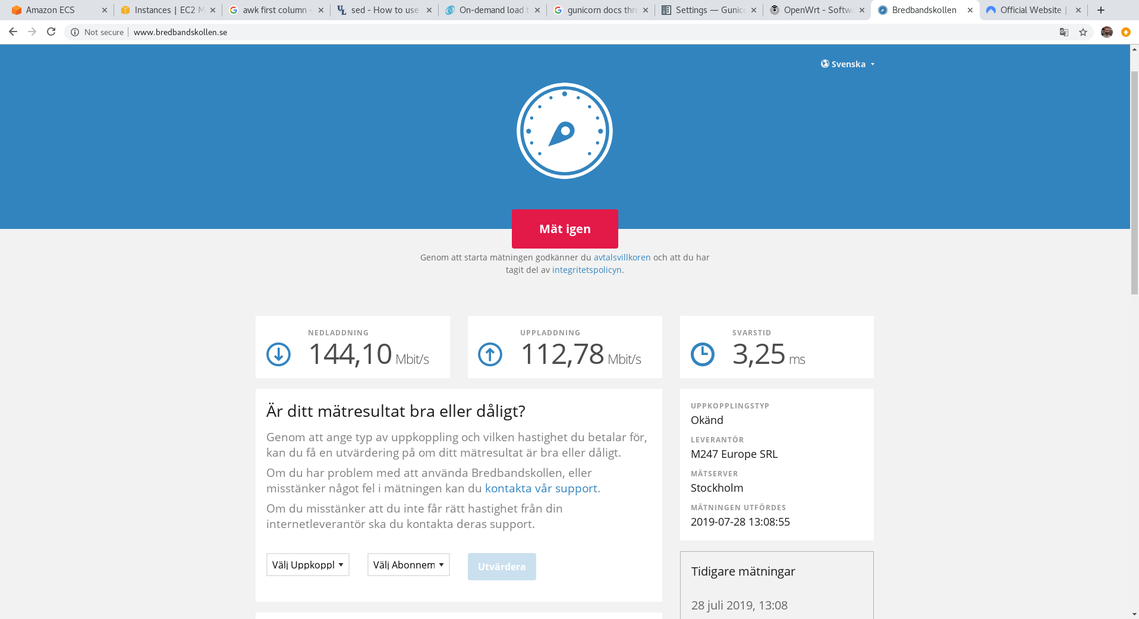The width and height of the screenshot is (1139, 619).
Task: Reload the Bredbandskollen page
Action: [51, 32]
